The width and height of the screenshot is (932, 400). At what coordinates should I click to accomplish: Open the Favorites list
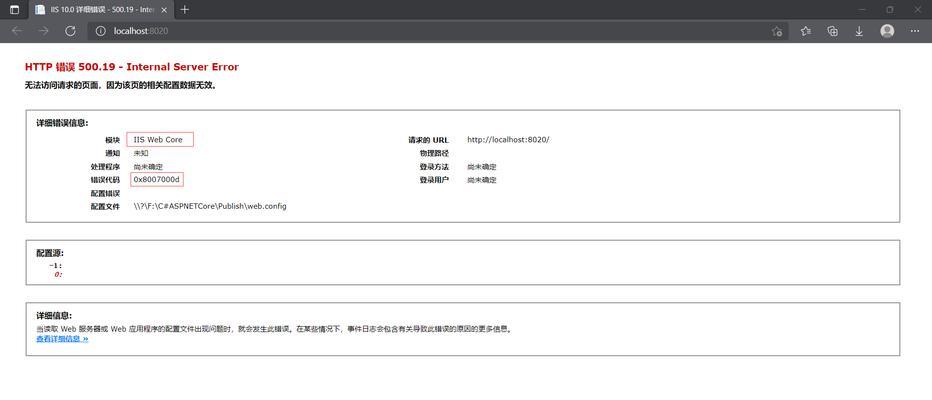tap(805, 31)
